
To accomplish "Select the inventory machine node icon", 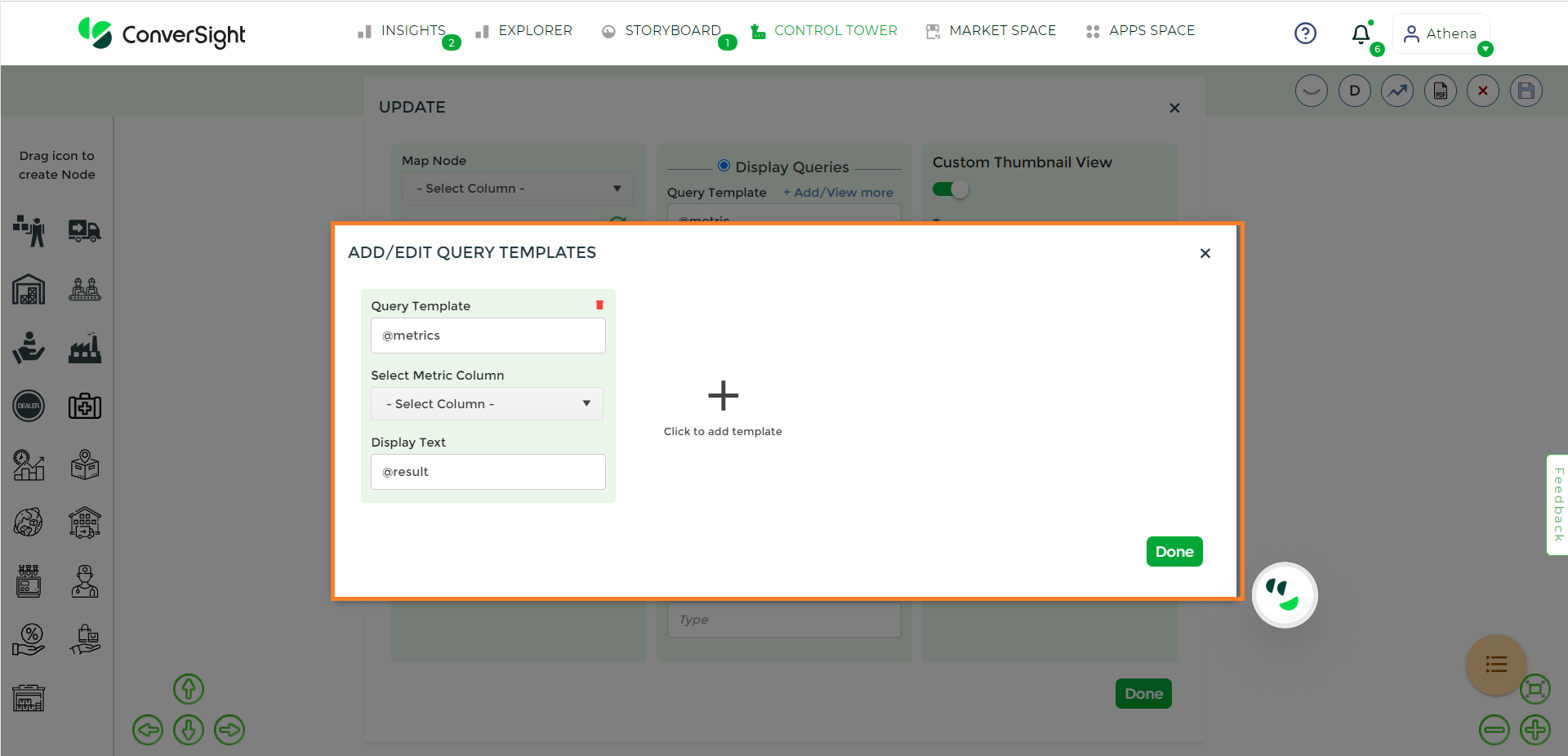I will click(29, 581).
